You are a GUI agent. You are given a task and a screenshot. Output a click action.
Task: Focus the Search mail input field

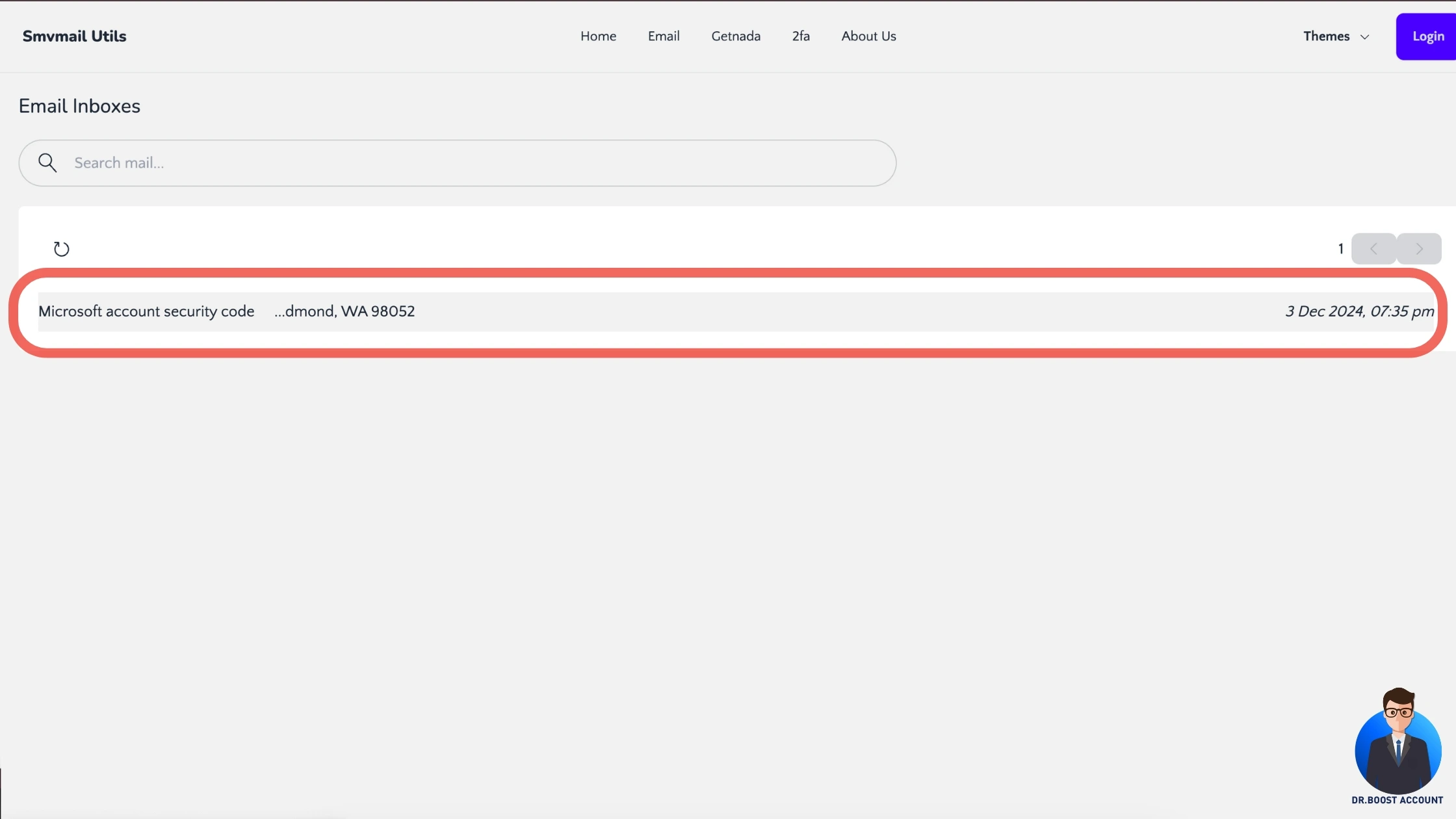pos(457,163)
